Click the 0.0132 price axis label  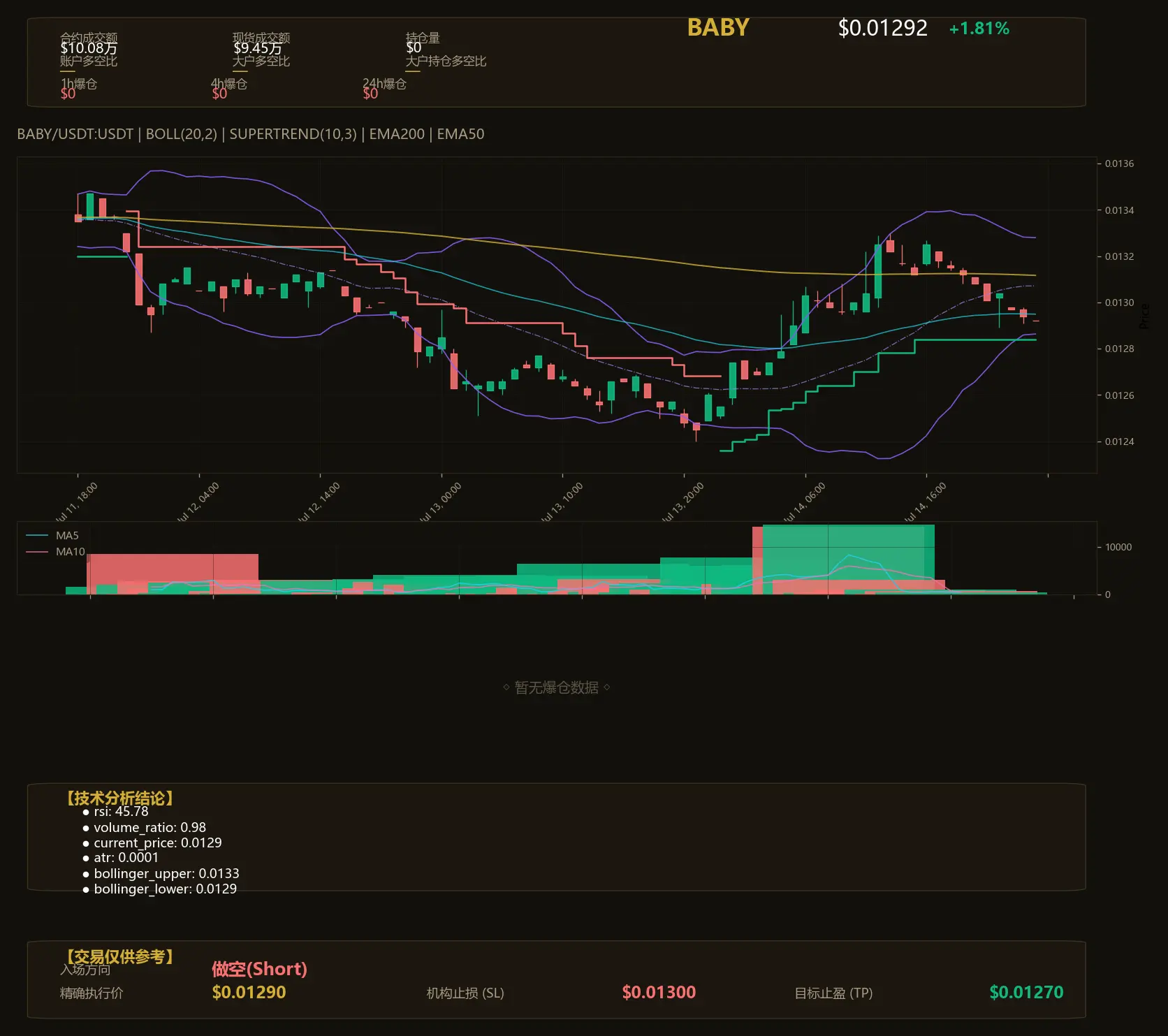coord(1119,256)
